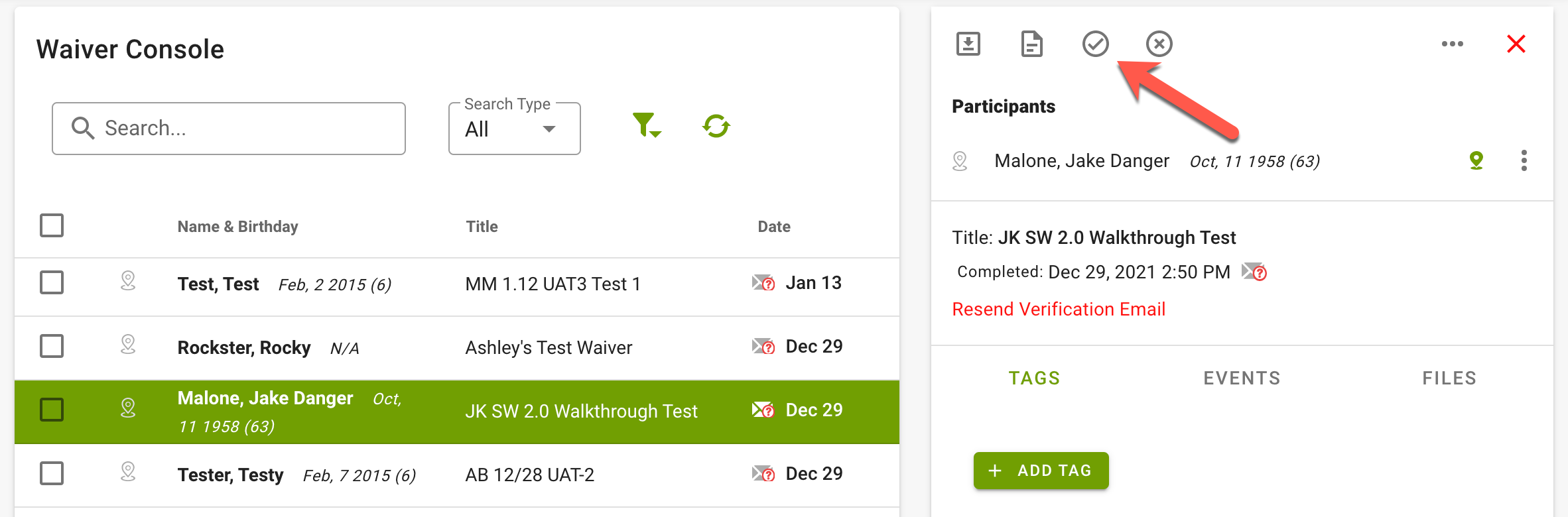Check the Test, Test row checkbox

52,282
